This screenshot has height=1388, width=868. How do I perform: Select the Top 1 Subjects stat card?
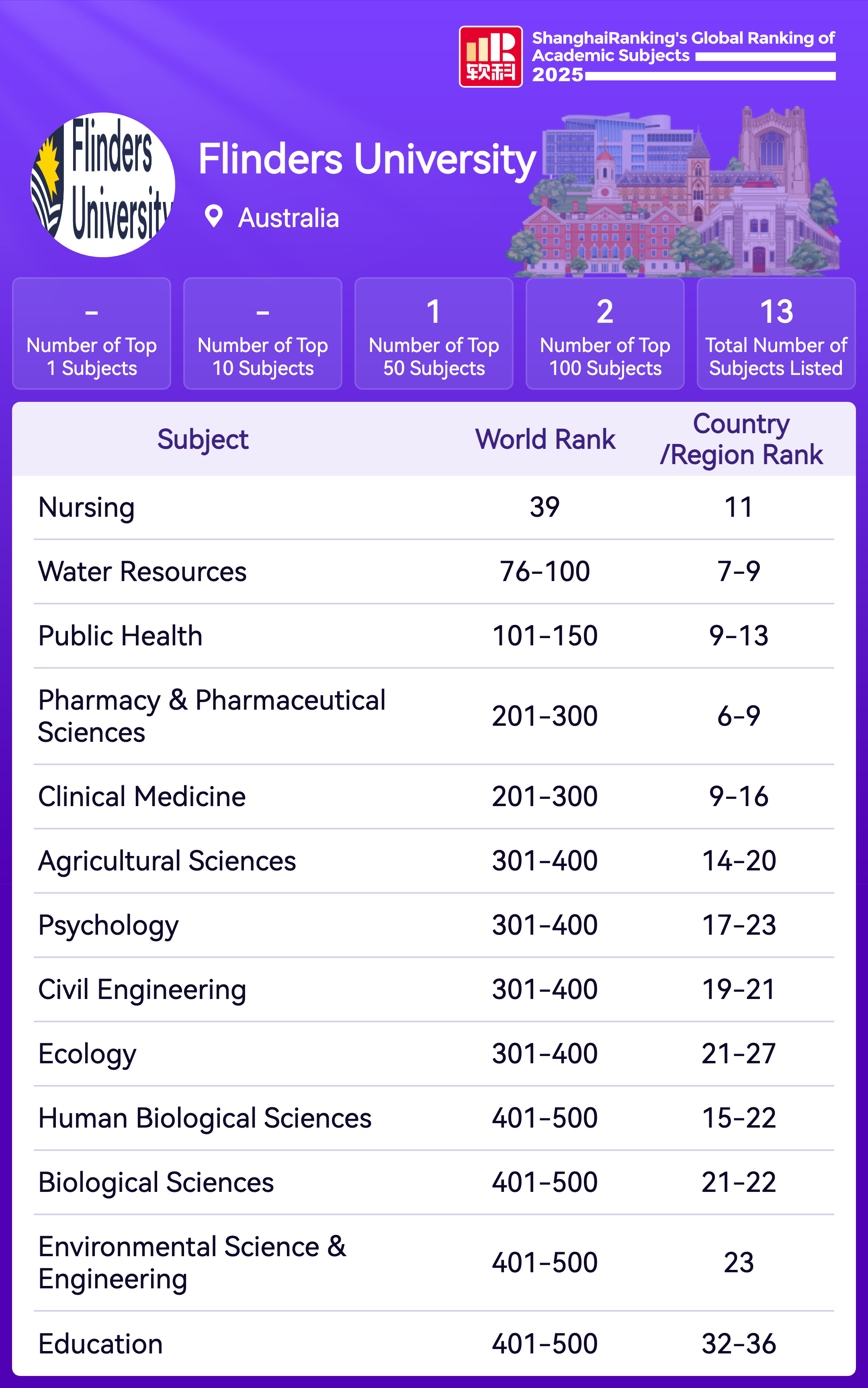(92, 334)
